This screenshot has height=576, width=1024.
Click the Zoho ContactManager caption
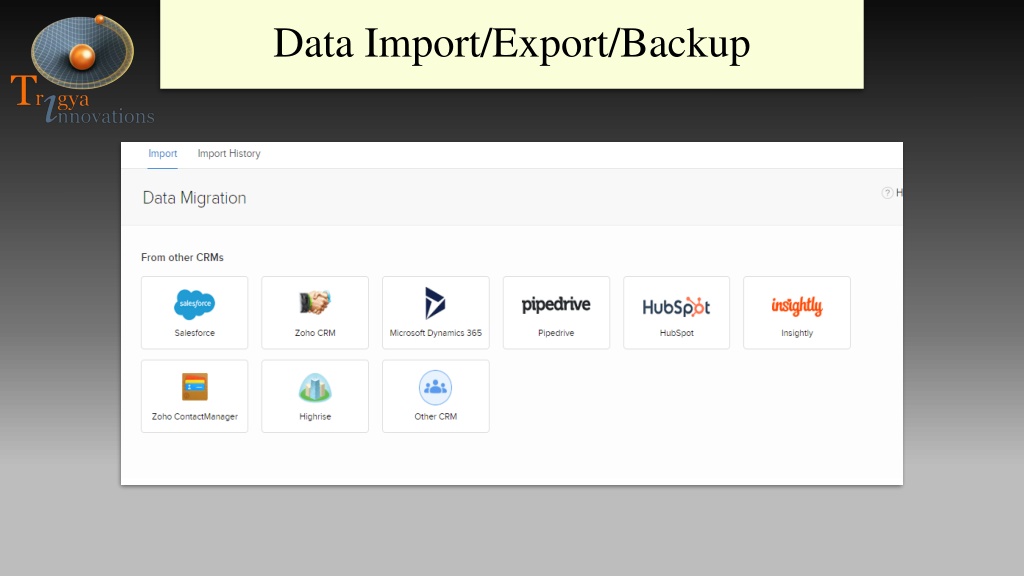click(x=195, y=417)
